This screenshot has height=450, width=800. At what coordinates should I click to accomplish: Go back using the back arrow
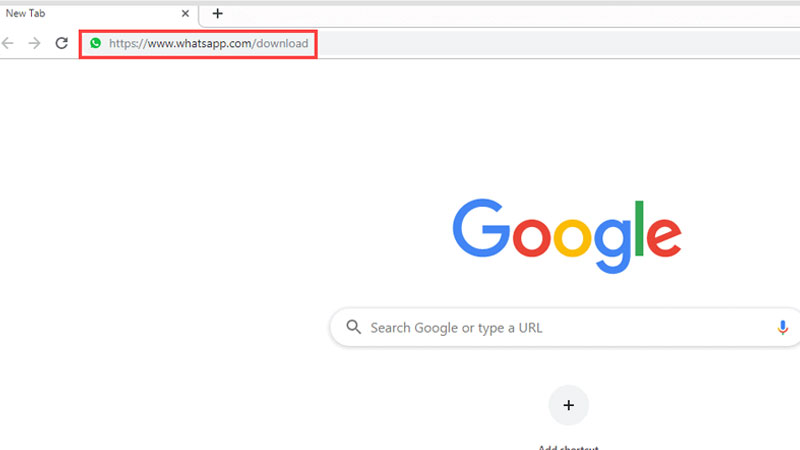[8, 43]
